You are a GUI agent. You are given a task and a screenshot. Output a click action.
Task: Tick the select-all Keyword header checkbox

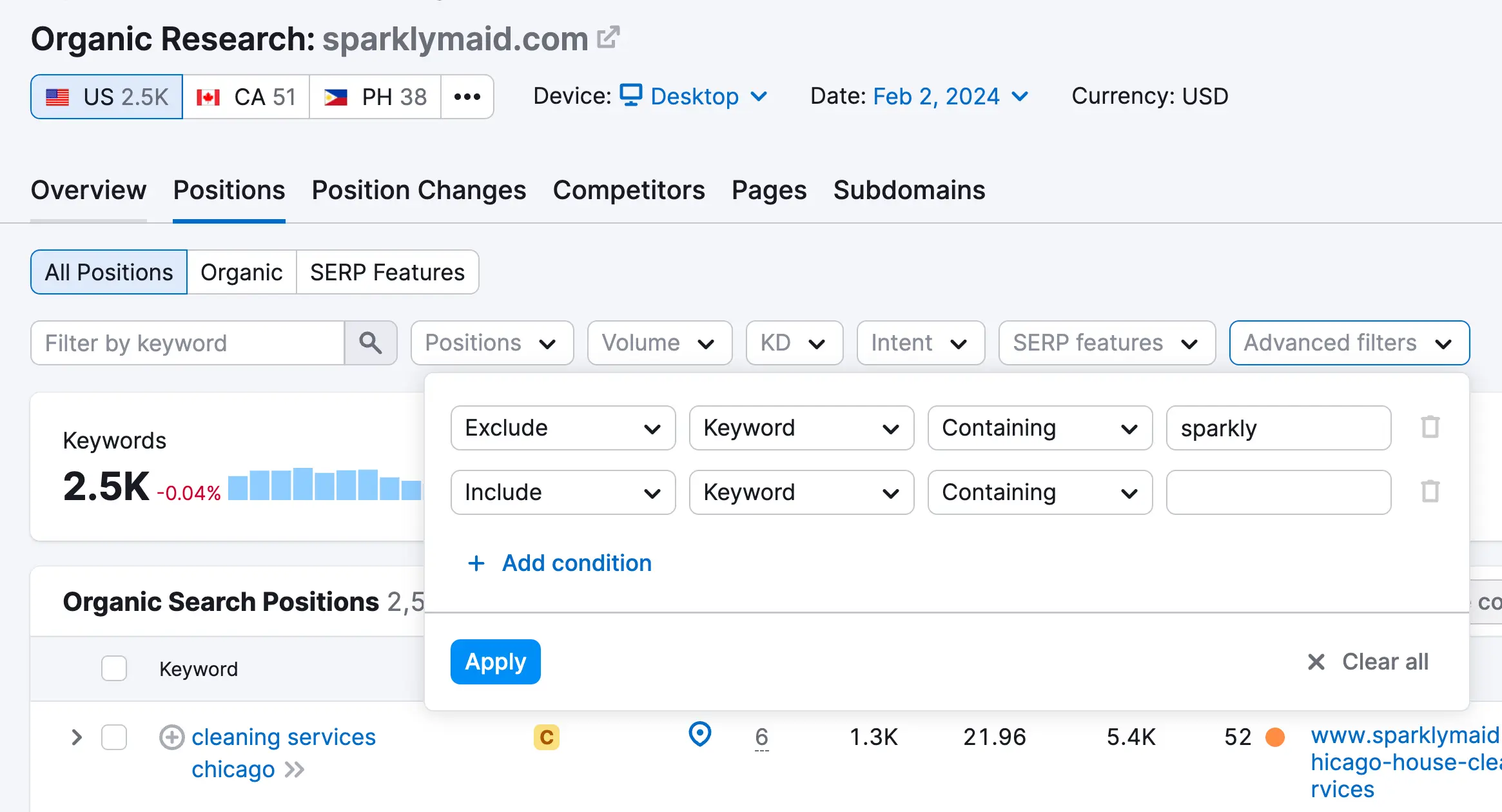tap(114, 668)
